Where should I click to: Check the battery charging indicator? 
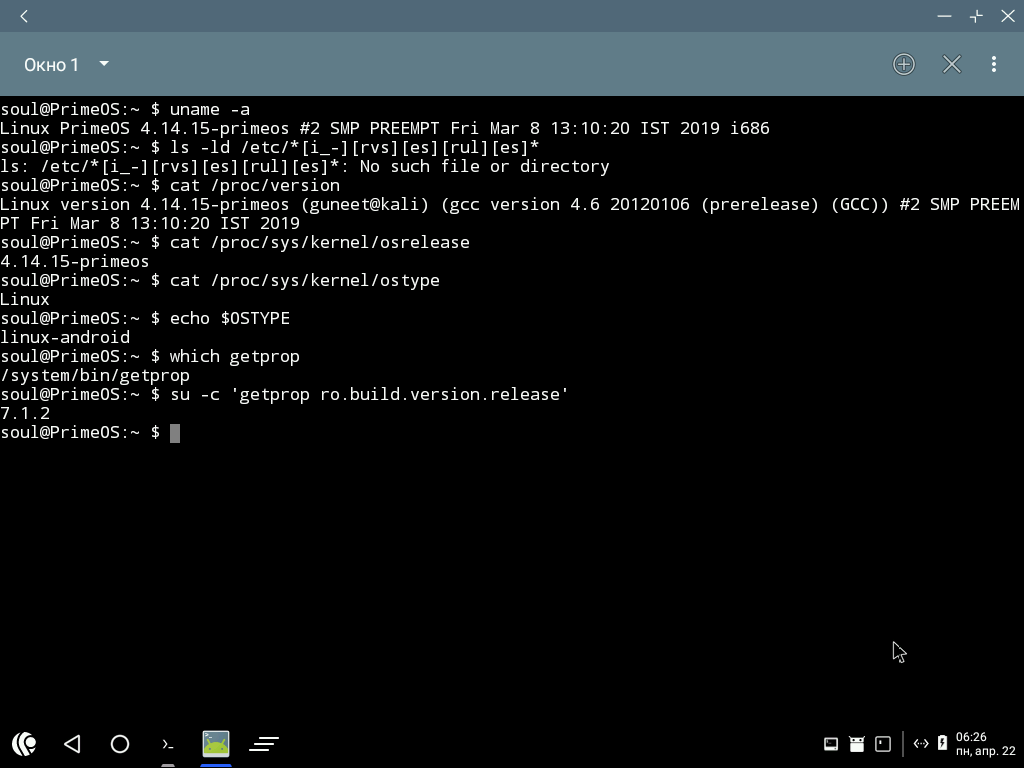click(942, 743)
